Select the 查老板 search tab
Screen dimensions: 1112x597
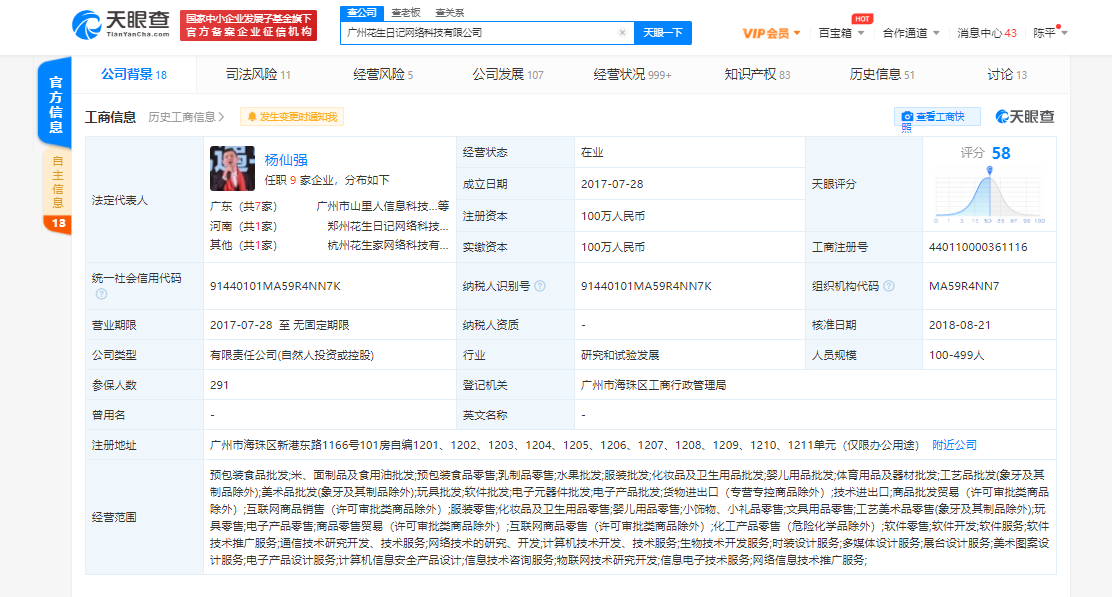[406, 13]
